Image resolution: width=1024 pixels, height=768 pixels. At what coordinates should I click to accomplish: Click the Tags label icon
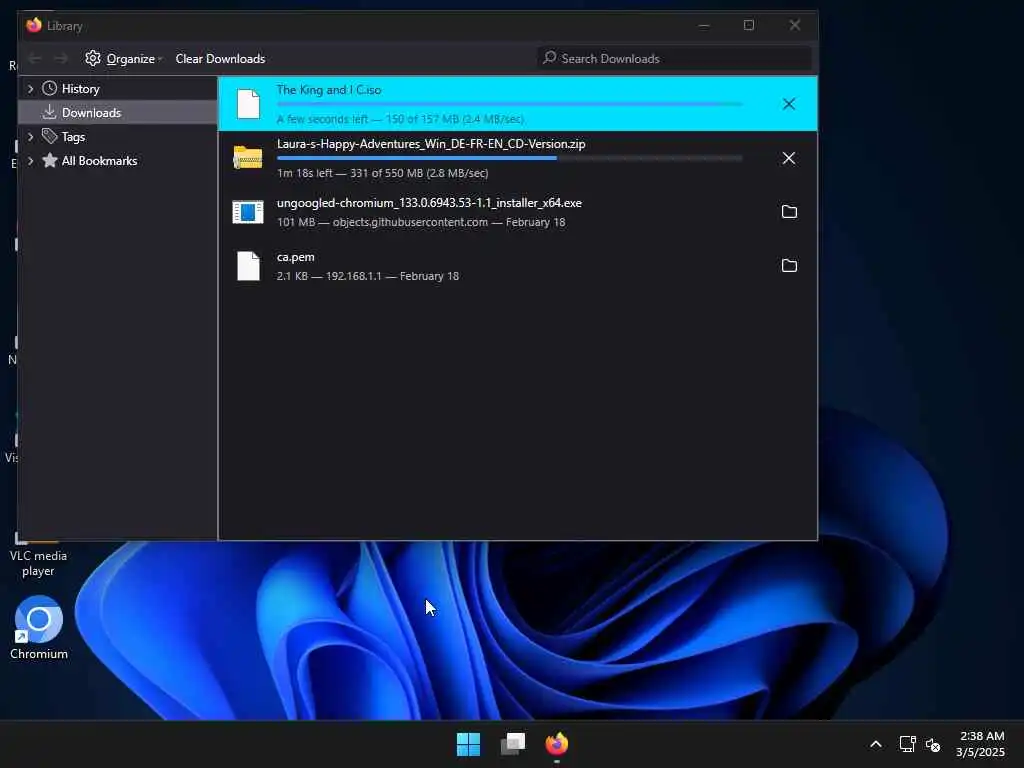click(50, 136)
